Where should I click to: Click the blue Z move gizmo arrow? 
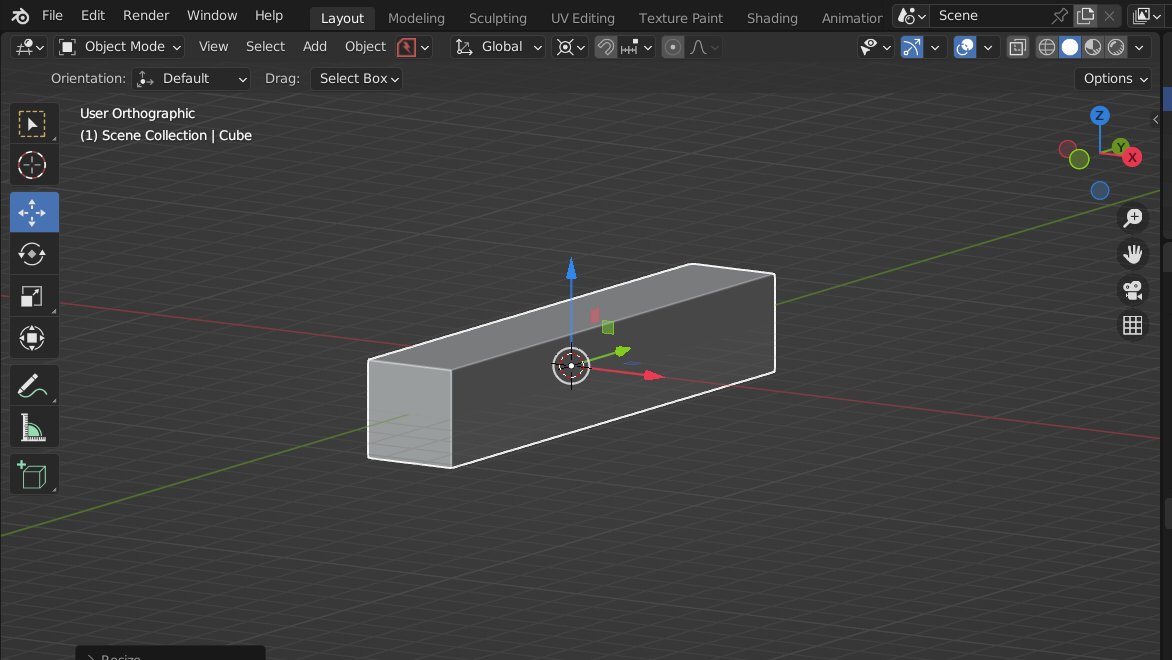pyautogui.click(x=571, y=269)
